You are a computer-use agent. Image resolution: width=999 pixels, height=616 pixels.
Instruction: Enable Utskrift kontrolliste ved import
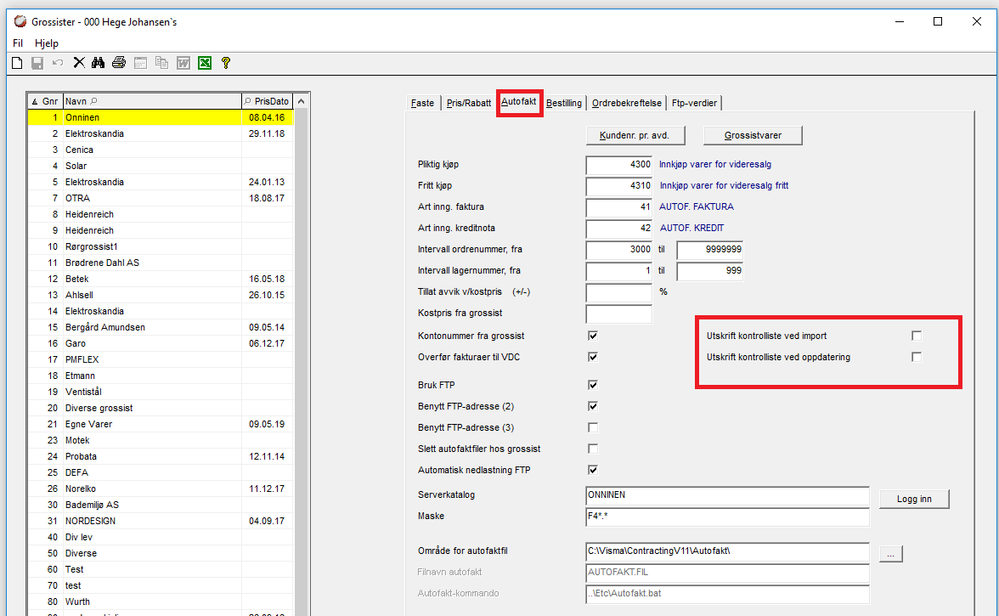[x=916, y=336]
